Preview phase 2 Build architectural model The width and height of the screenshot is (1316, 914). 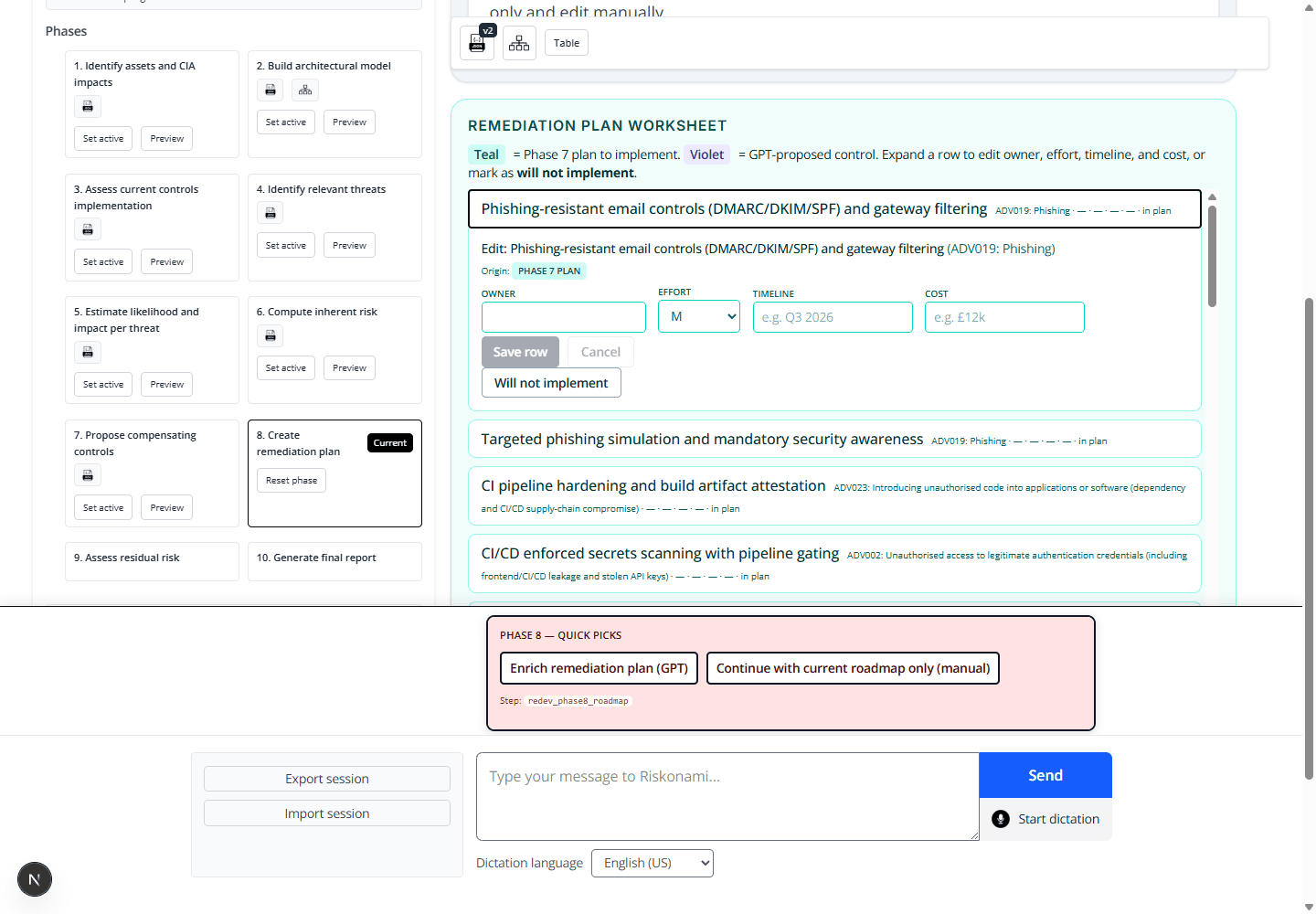[x=350, y=122]
